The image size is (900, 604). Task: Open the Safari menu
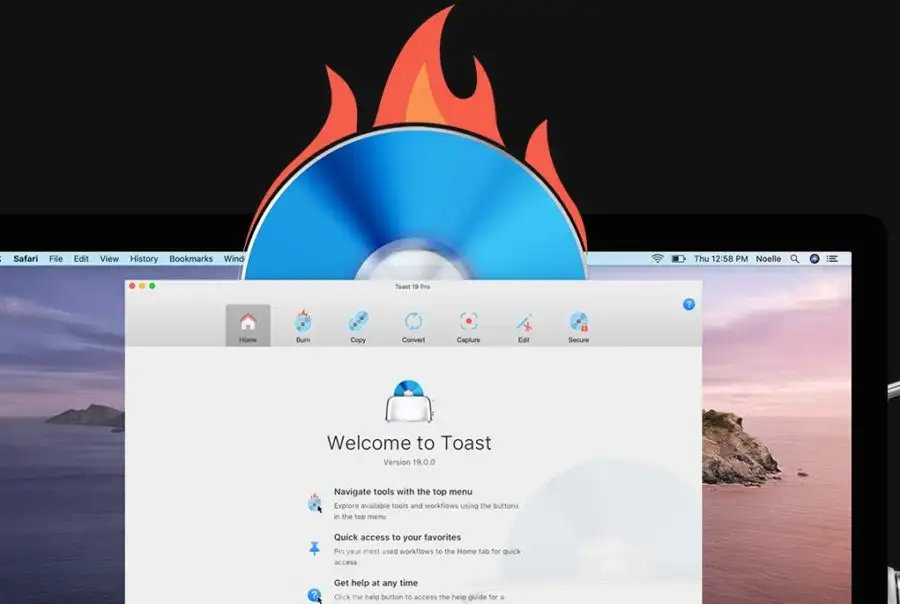click(26, 259)
